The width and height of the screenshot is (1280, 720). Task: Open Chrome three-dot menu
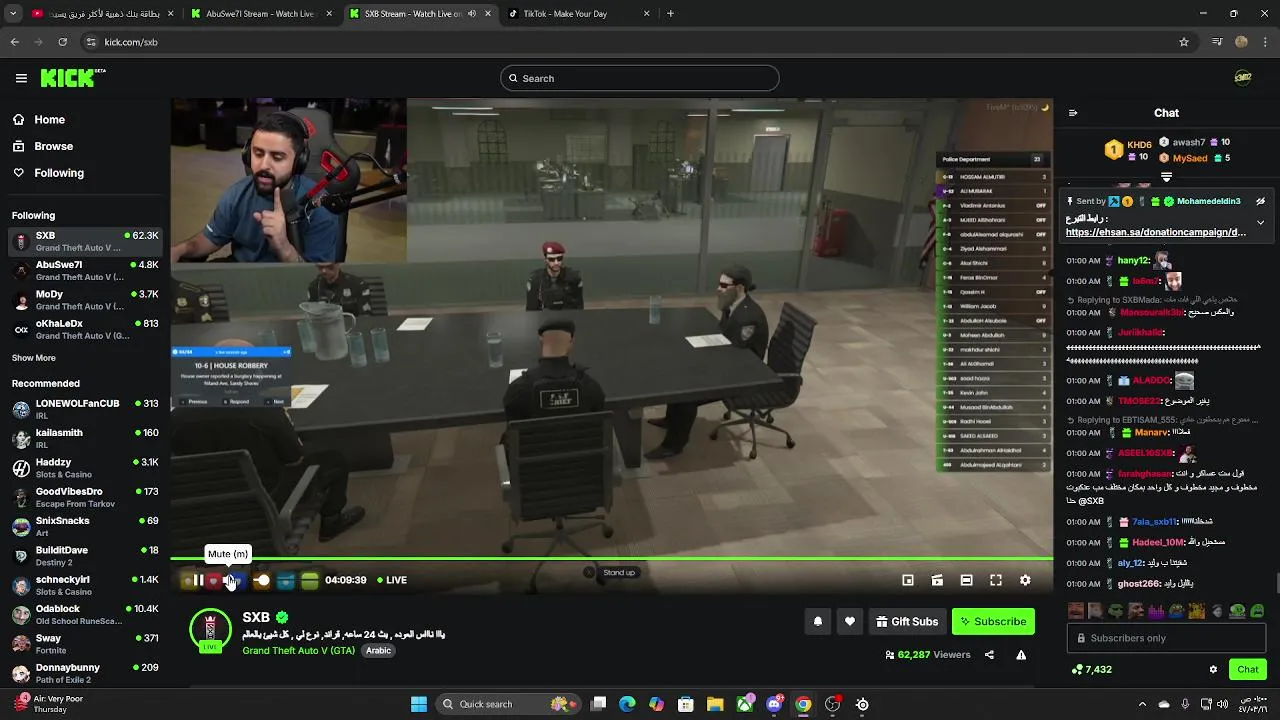click(x=1266, y=42)
